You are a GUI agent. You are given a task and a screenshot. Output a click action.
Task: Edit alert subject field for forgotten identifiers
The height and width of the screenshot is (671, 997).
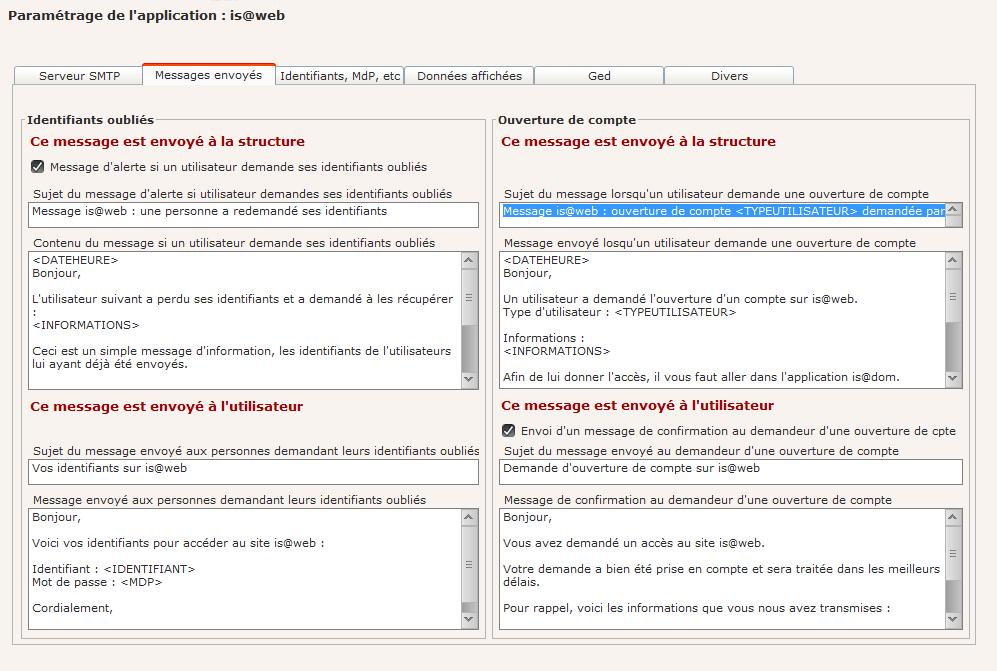coord(253,215)
